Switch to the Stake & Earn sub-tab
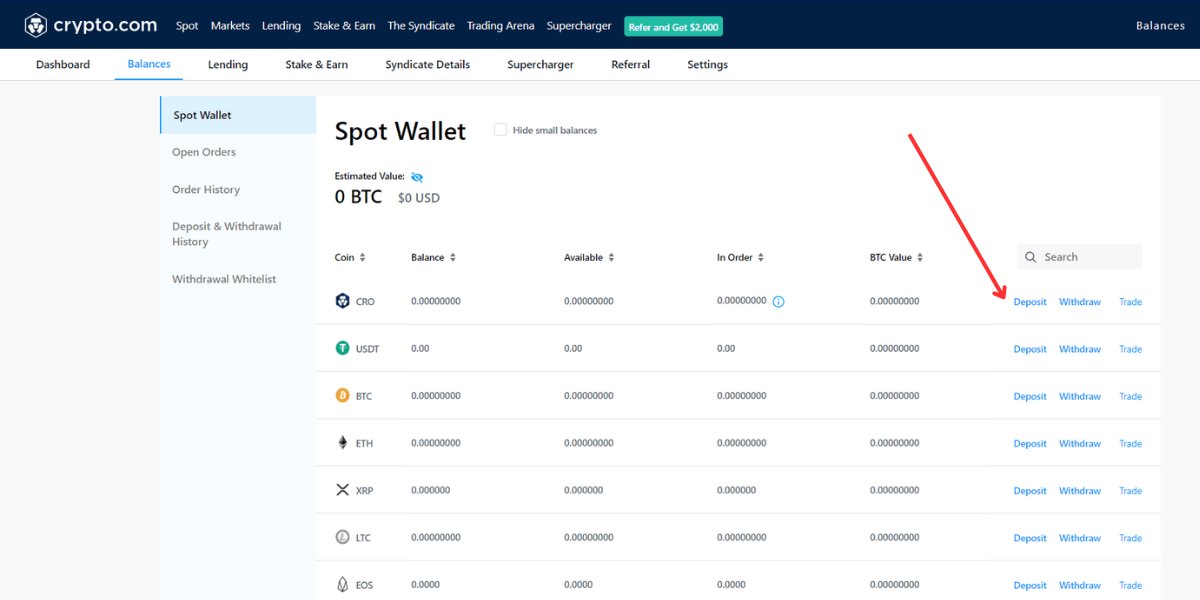 pyautogui.click(x=317, y=64)
